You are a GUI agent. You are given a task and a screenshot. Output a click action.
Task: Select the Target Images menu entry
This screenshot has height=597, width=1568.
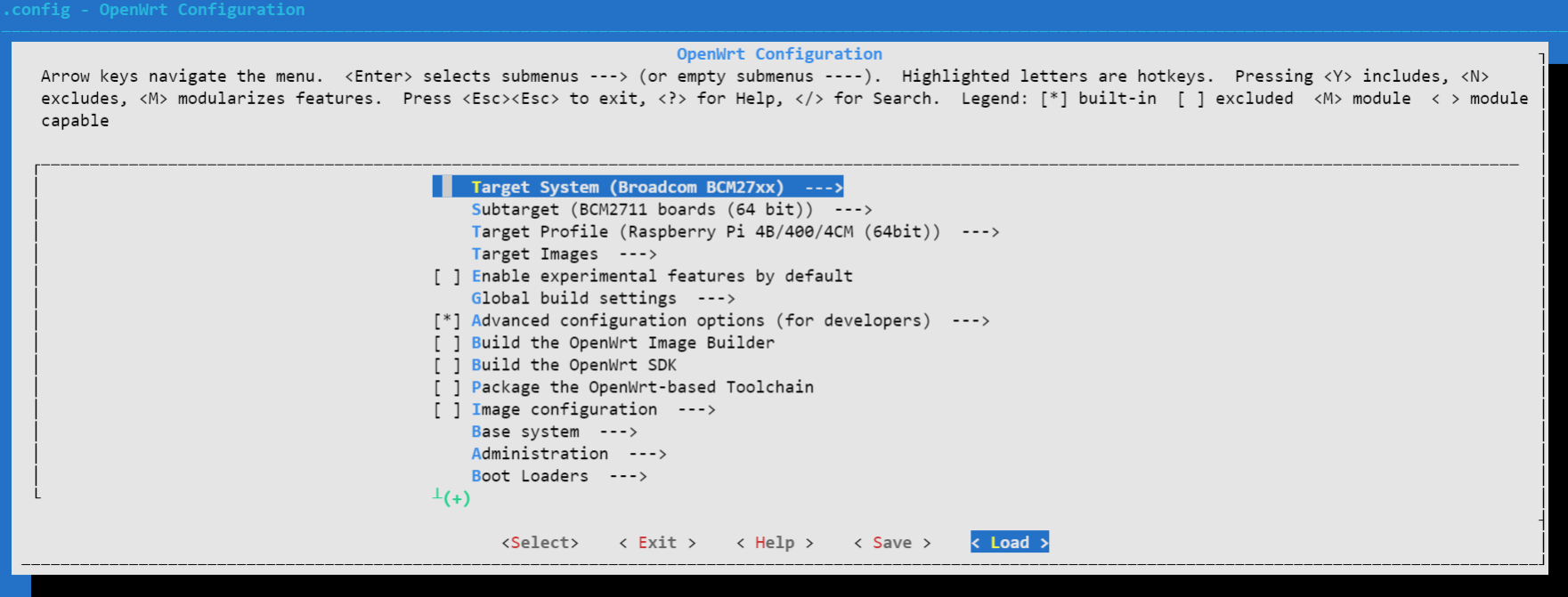click(x=564, y=254)
